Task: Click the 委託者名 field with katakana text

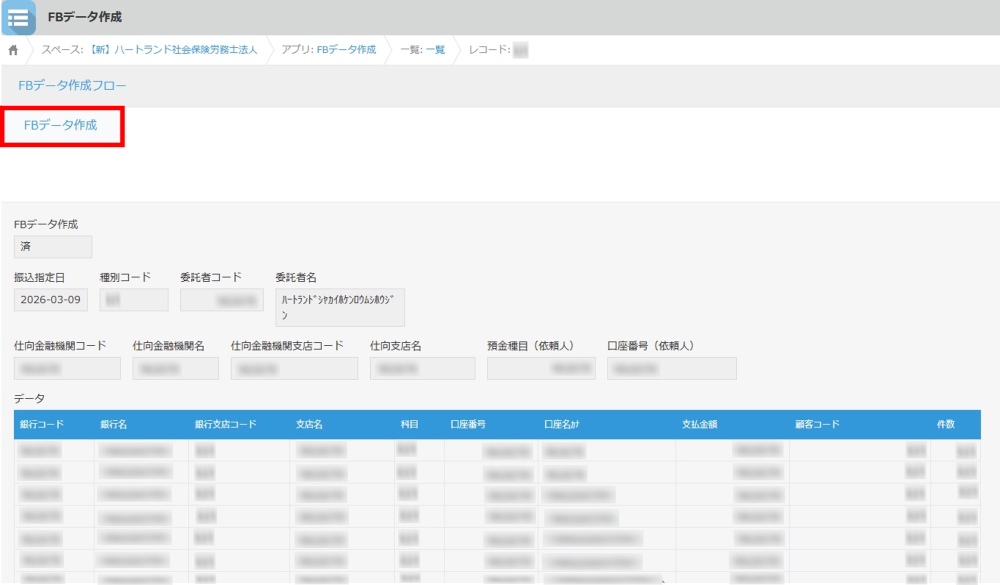Action: [340, 307]
